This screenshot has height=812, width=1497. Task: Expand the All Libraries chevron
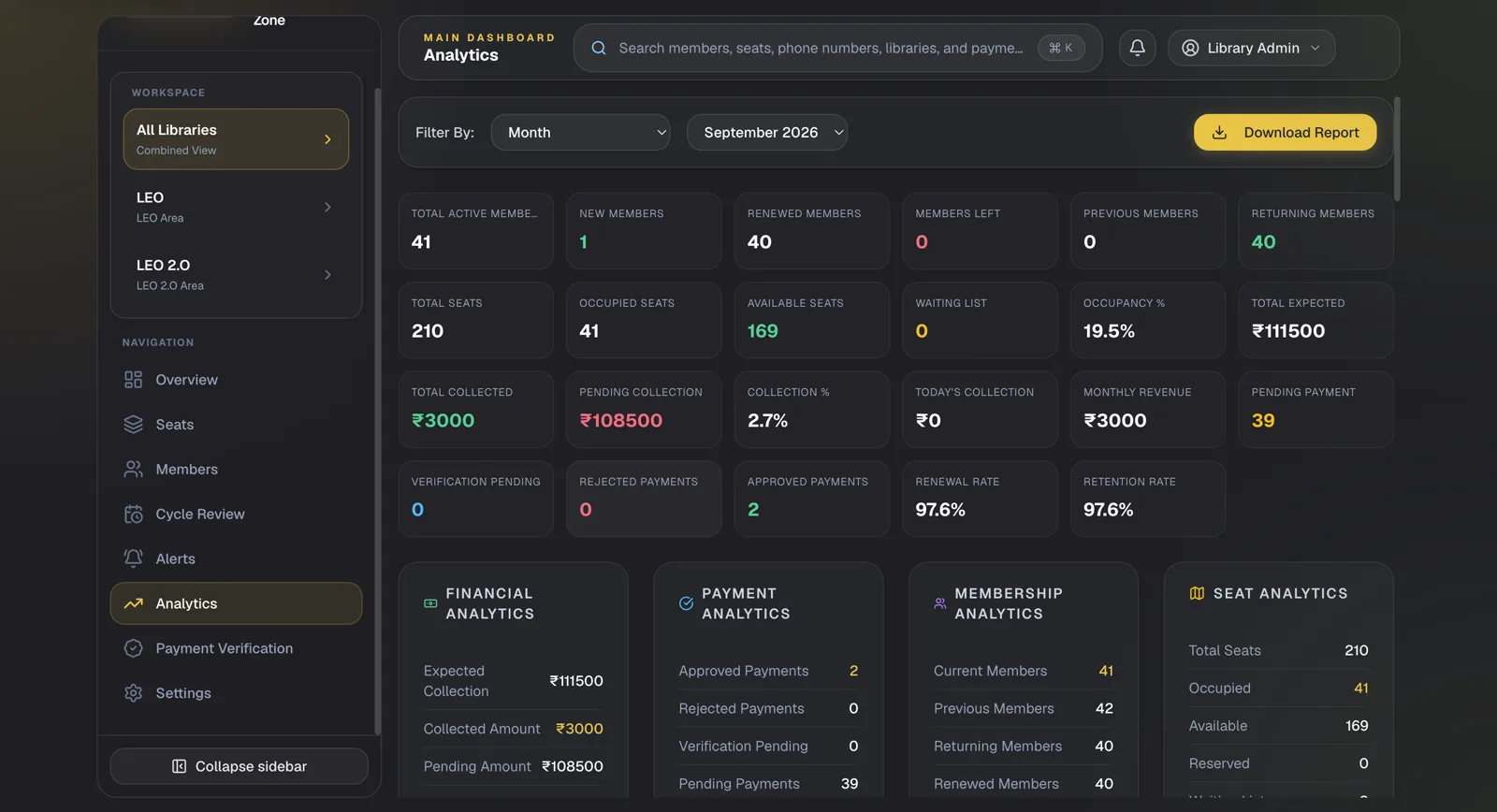[327, 139]
